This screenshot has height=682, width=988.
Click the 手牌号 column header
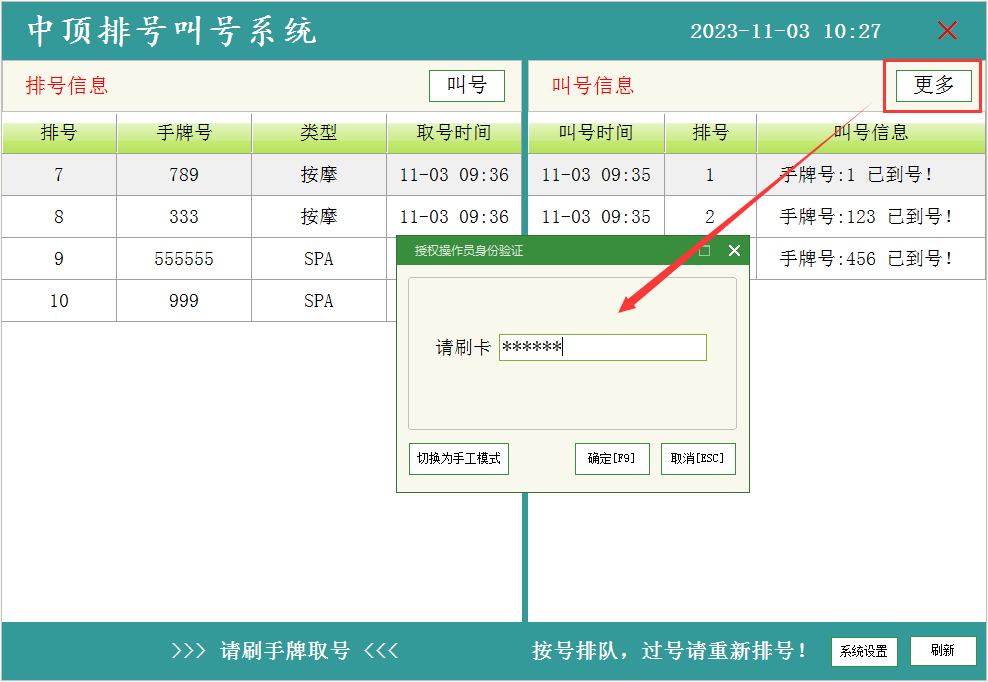184,133
